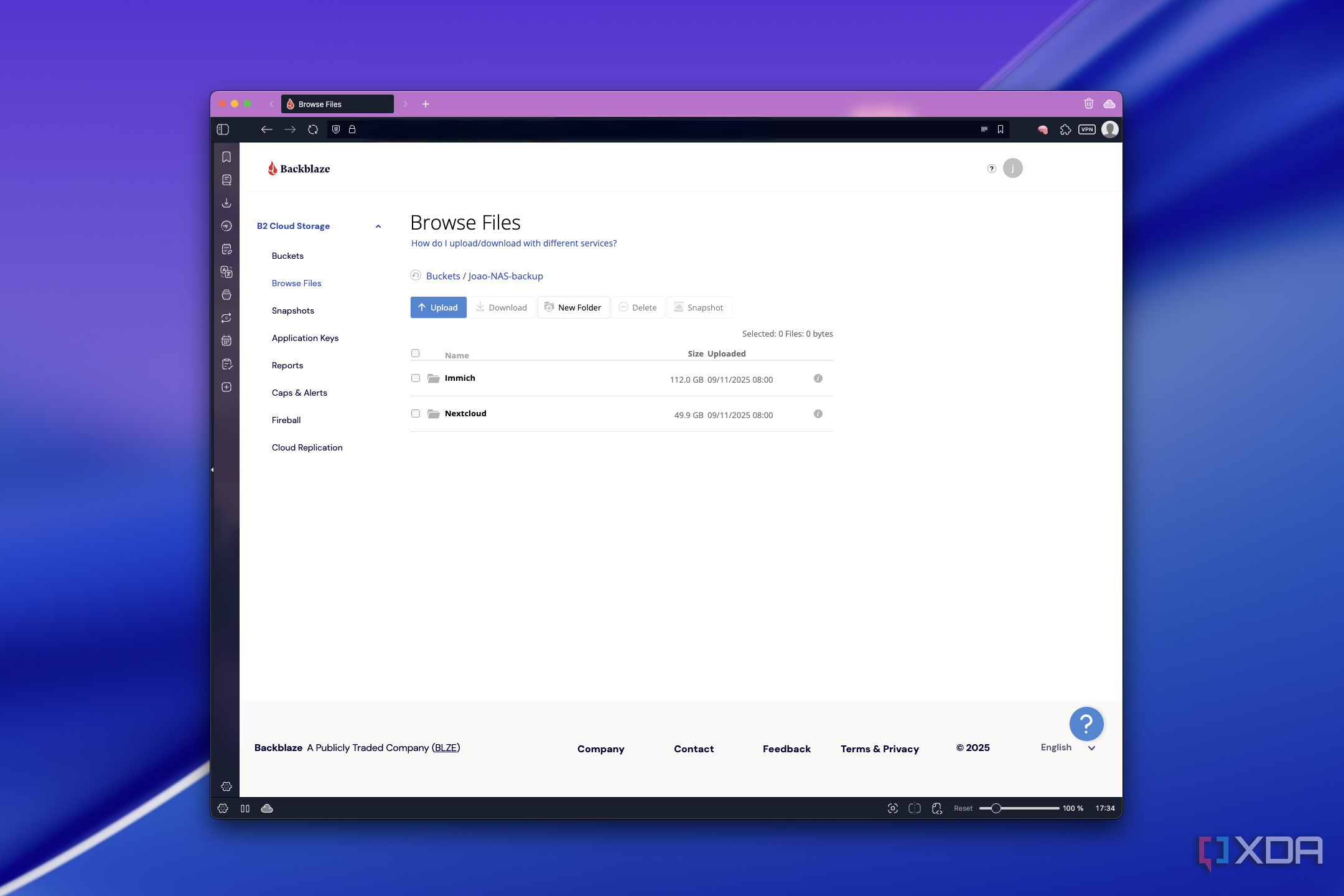This screenshot has height=896, width=1344.
Task: Check the Immich folder checkbox
Action: (416, 378)
